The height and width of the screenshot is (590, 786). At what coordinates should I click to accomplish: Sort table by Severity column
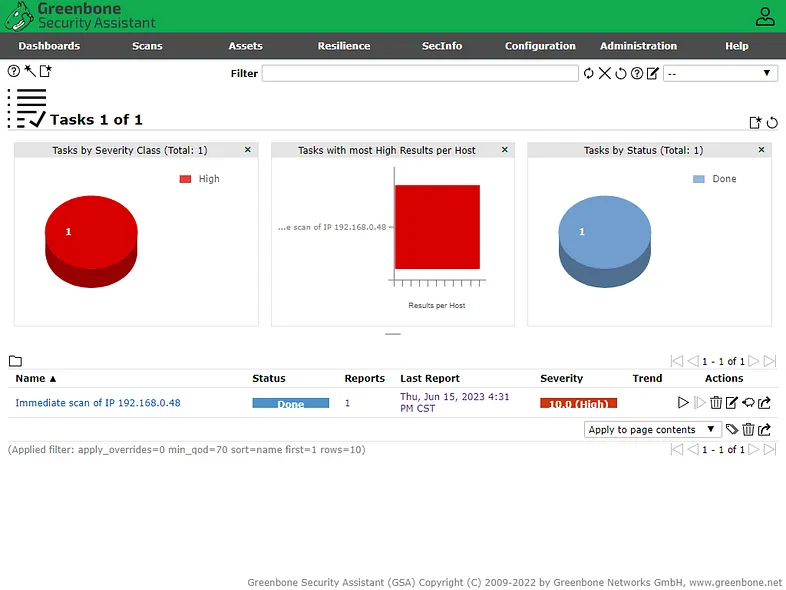coord(561,378)
